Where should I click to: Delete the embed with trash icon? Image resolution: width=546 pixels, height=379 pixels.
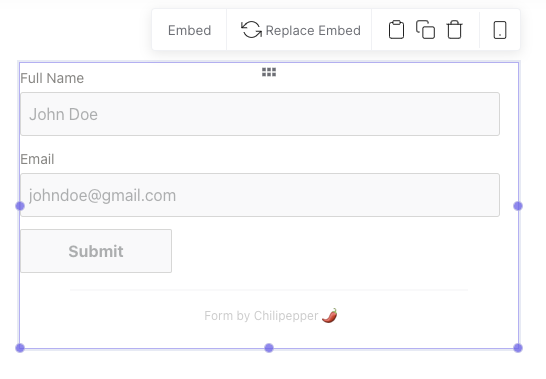pos(454,30)
